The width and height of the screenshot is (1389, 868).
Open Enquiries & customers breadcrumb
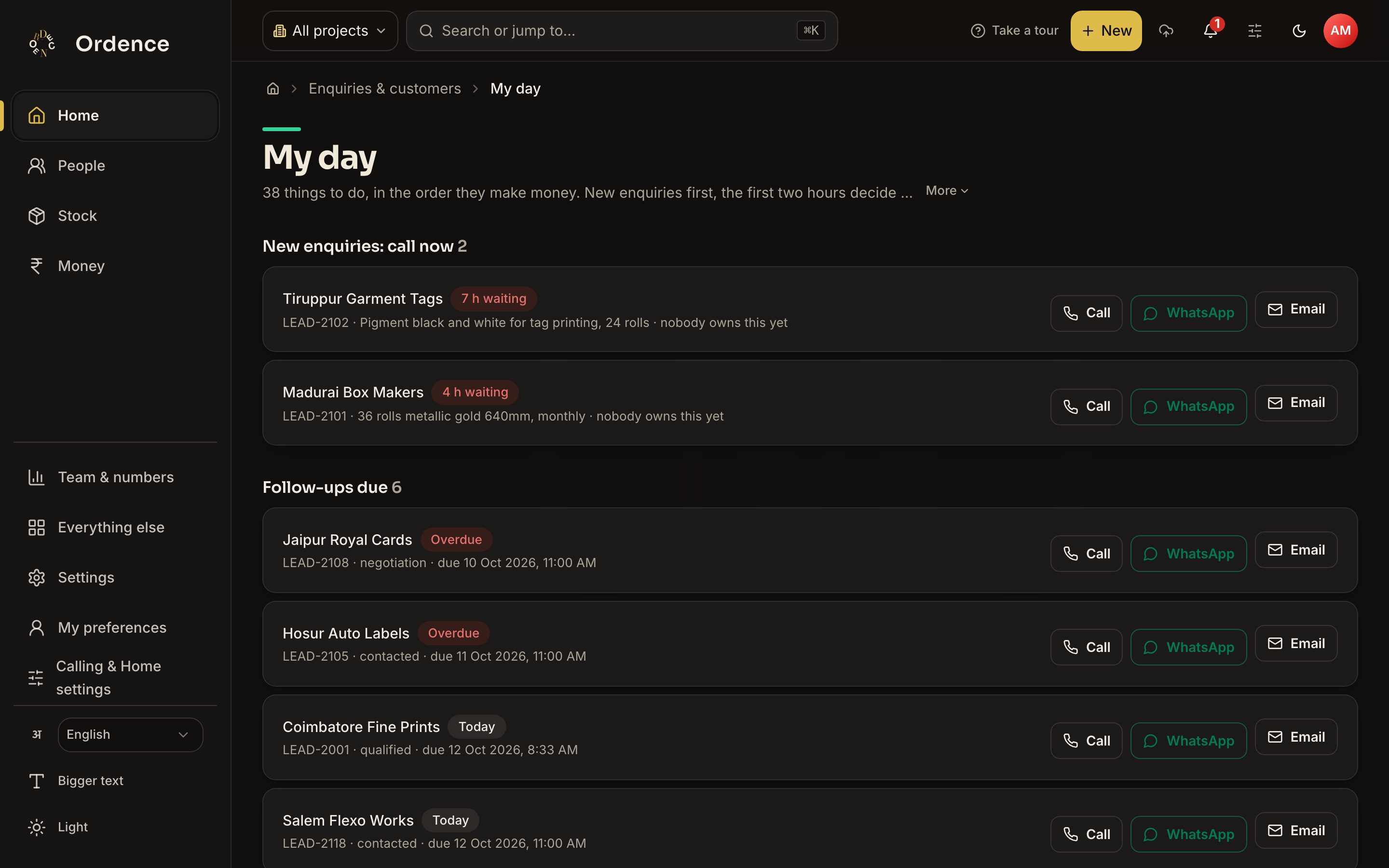384,88
